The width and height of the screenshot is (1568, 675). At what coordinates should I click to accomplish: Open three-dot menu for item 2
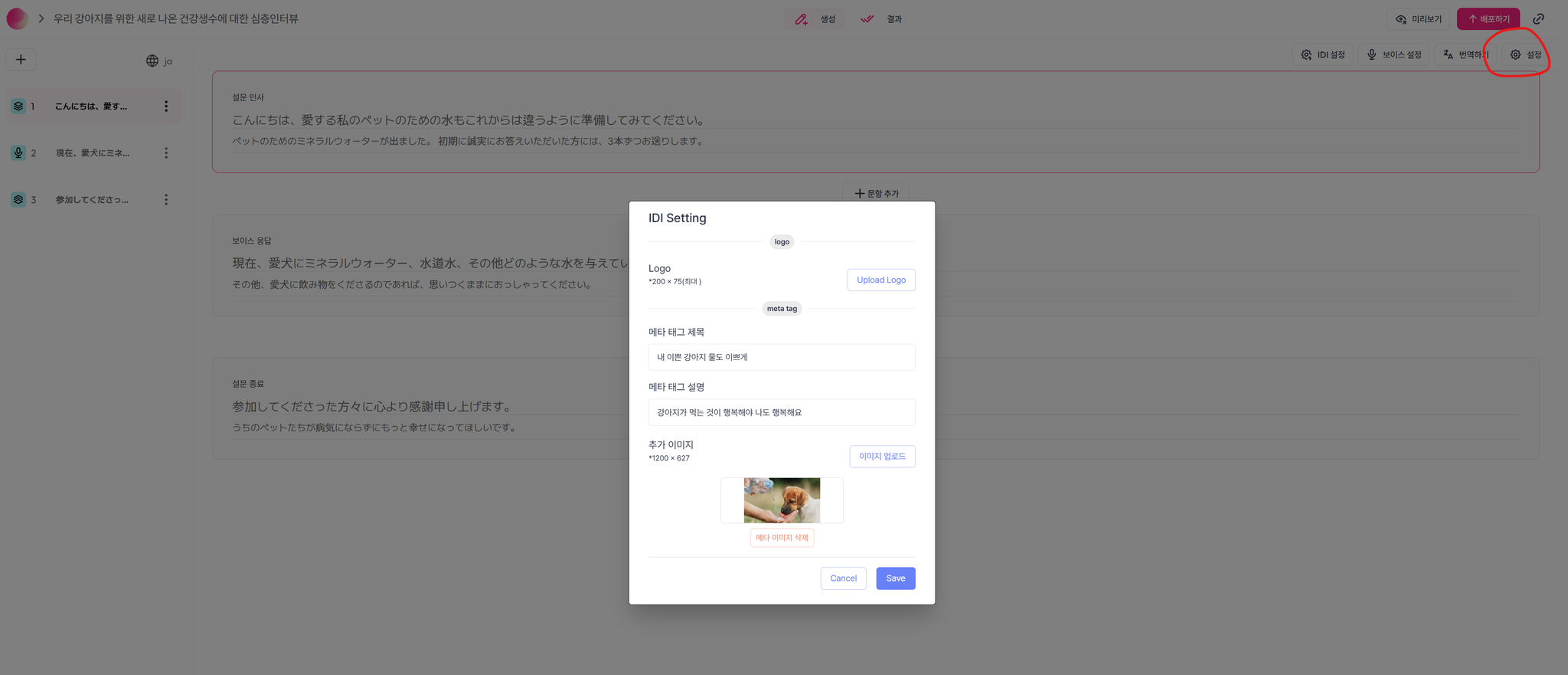click(x=166, y=153)
